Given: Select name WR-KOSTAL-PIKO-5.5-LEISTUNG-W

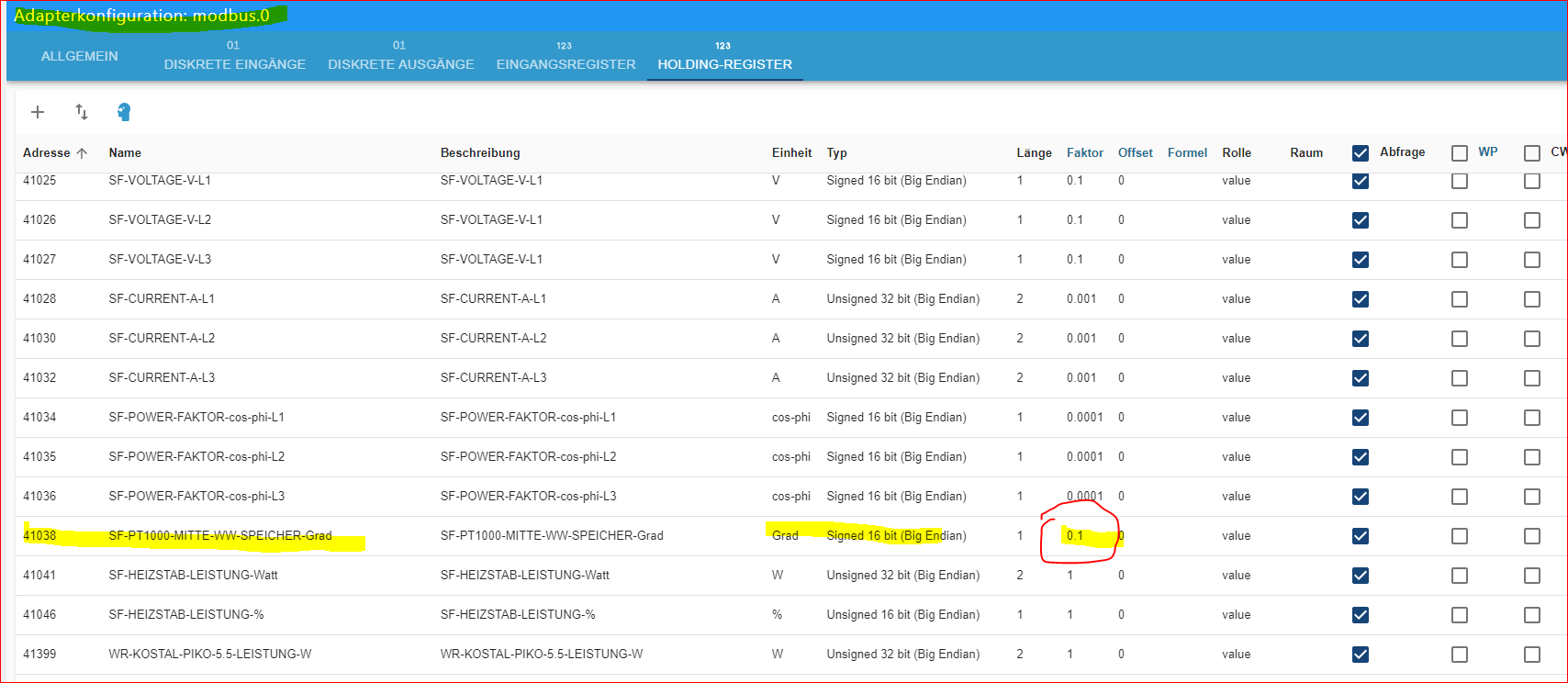Looking at the screenshot, I should tap(210, 654).
